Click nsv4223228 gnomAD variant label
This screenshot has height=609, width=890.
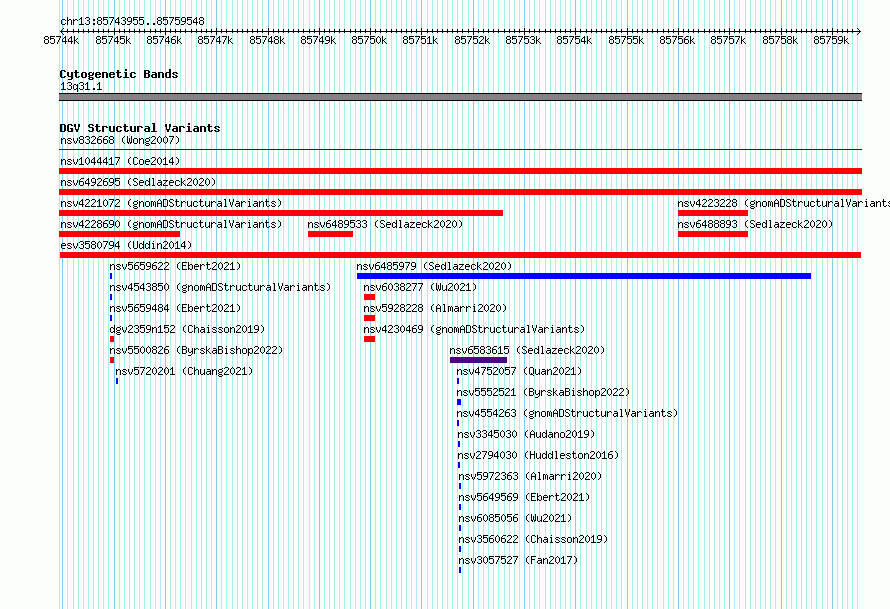[783, 203]
